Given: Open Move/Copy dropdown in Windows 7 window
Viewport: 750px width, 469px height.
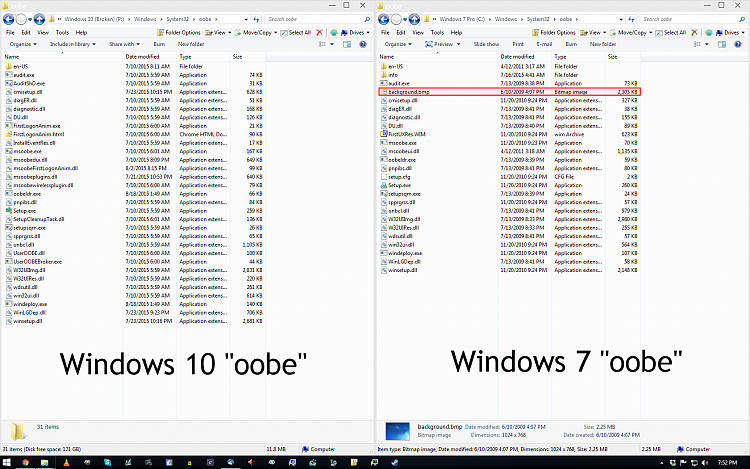Looking at the screenshot, I should [x=631, y=33].
